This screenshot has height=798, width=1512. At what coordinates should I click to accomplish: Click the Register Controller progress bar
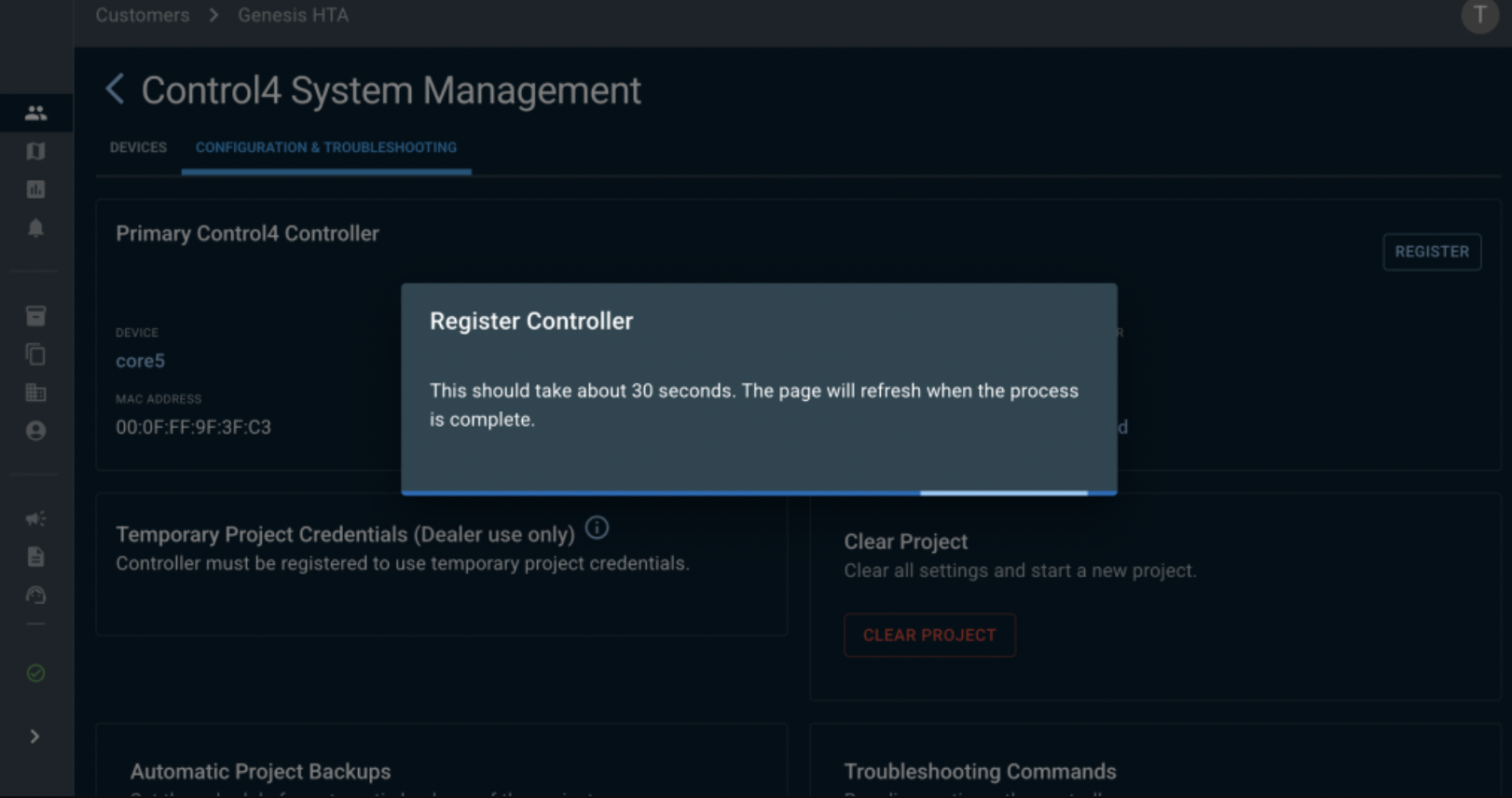pos(759,492)
